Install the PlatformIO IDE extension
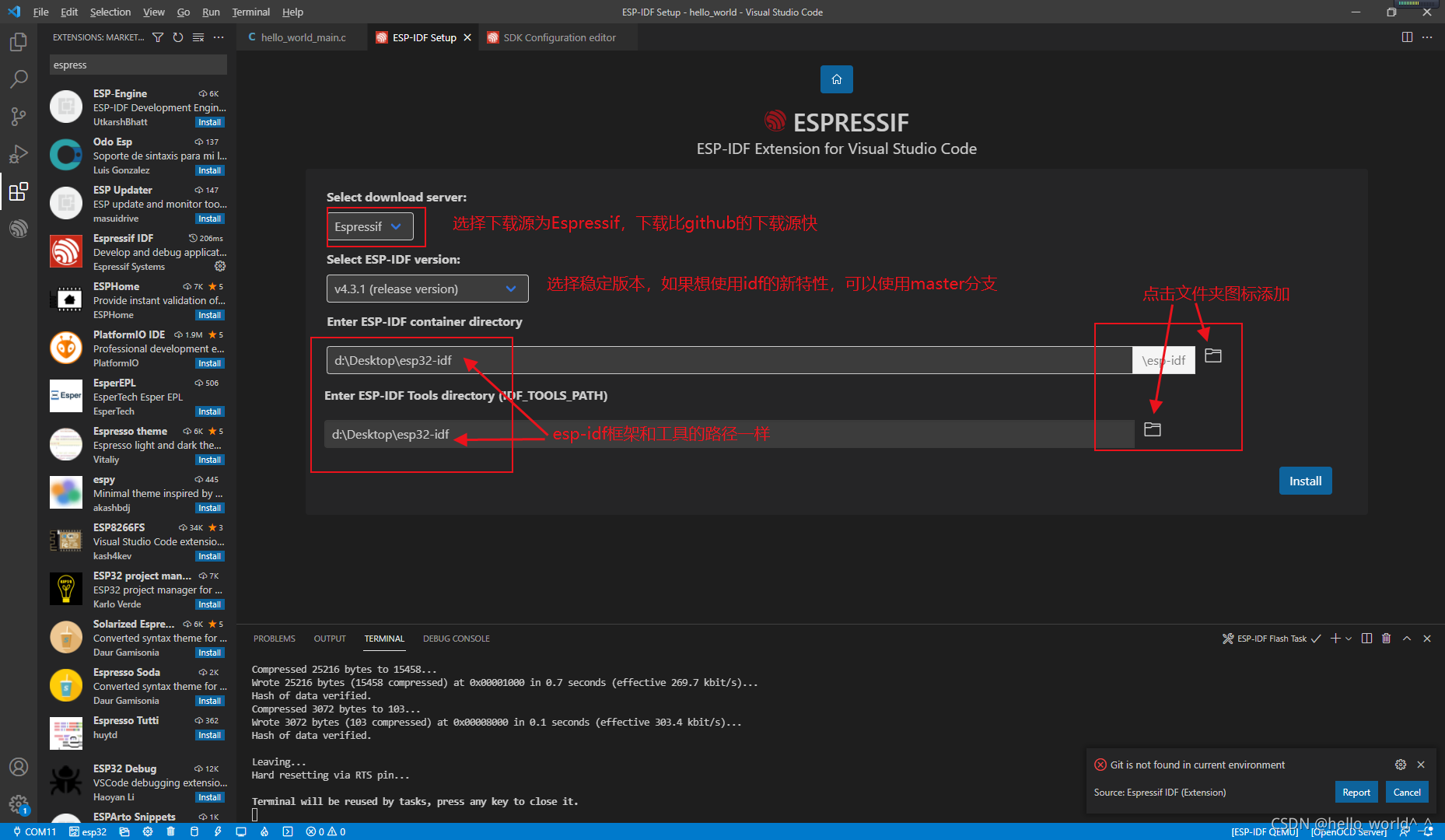The width and height of the screenshot is (1445, 840). click(210, 363)
